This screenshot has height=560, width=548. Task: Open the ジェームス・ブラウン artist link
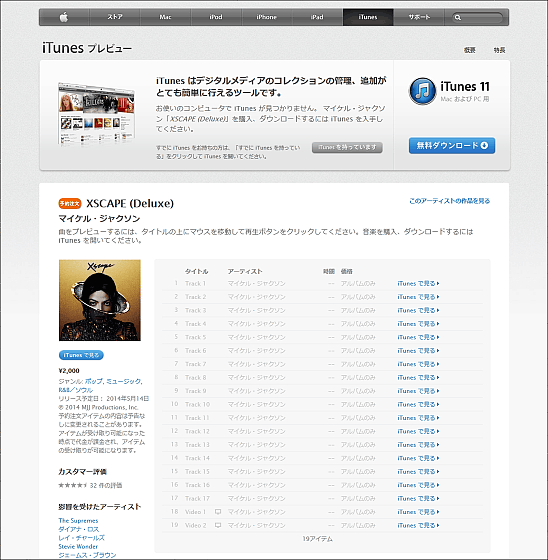[x=87, y=555]
